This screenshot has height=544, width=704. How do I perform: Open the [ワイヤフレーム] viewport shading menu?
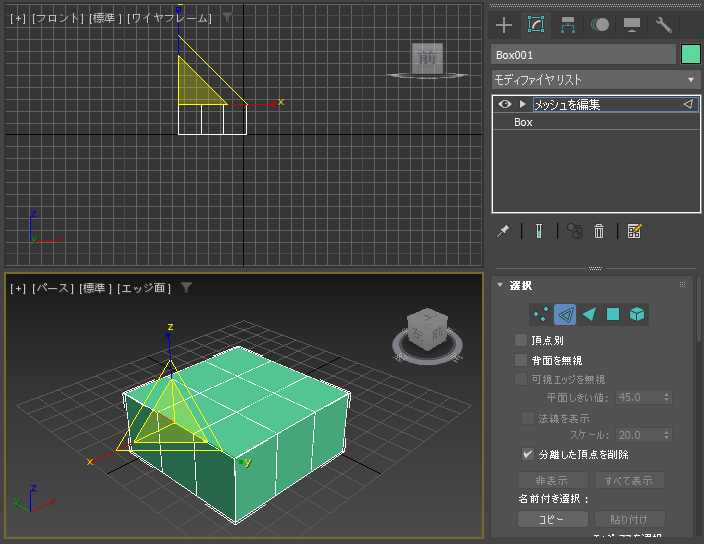pyautogui.click(x=169, y=18)
